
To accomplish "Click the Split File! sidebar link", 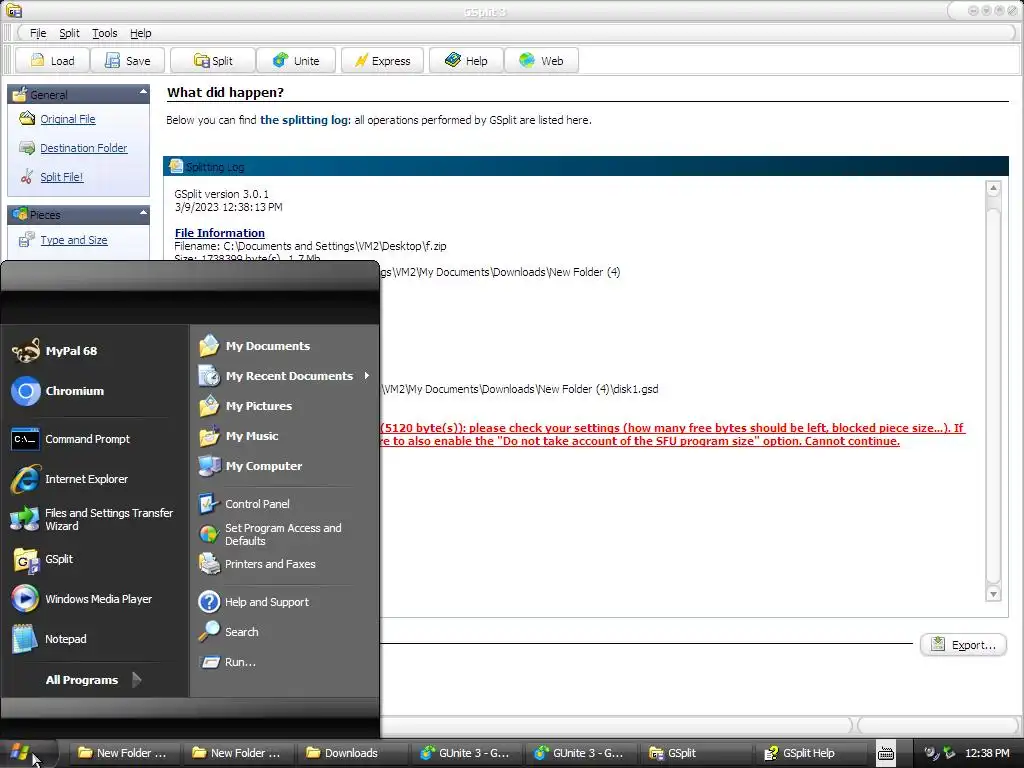I will pyautogui.click(x=61, y=177).
